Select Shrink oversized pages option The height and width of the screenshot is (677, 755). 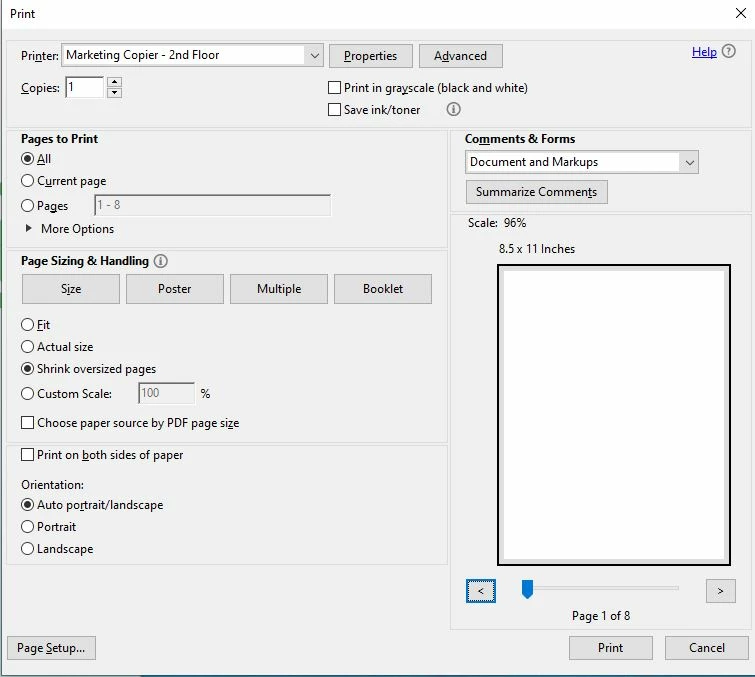(27, 368)
